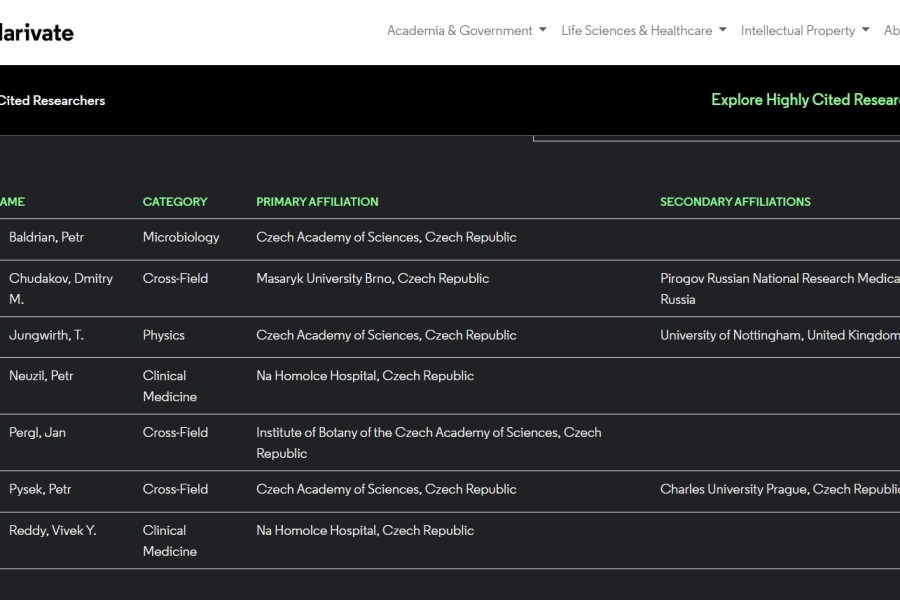900x600 pixels.
Task: Click the Secondary Affiliations column header
Action: point(735,202)
